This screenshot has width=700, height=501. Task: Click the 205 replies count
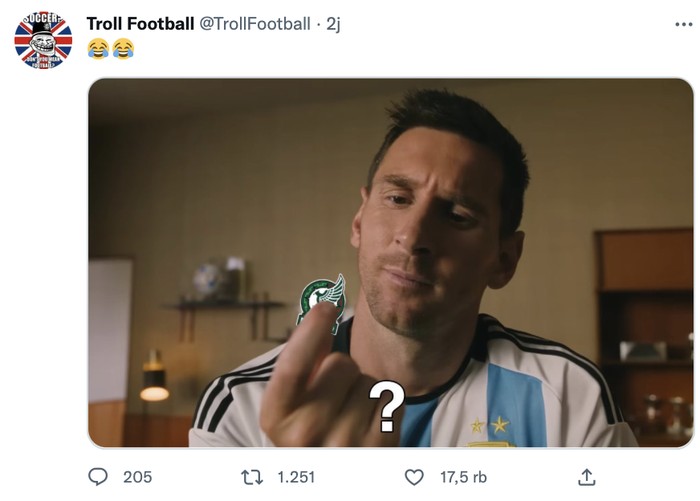coord(137,477)
